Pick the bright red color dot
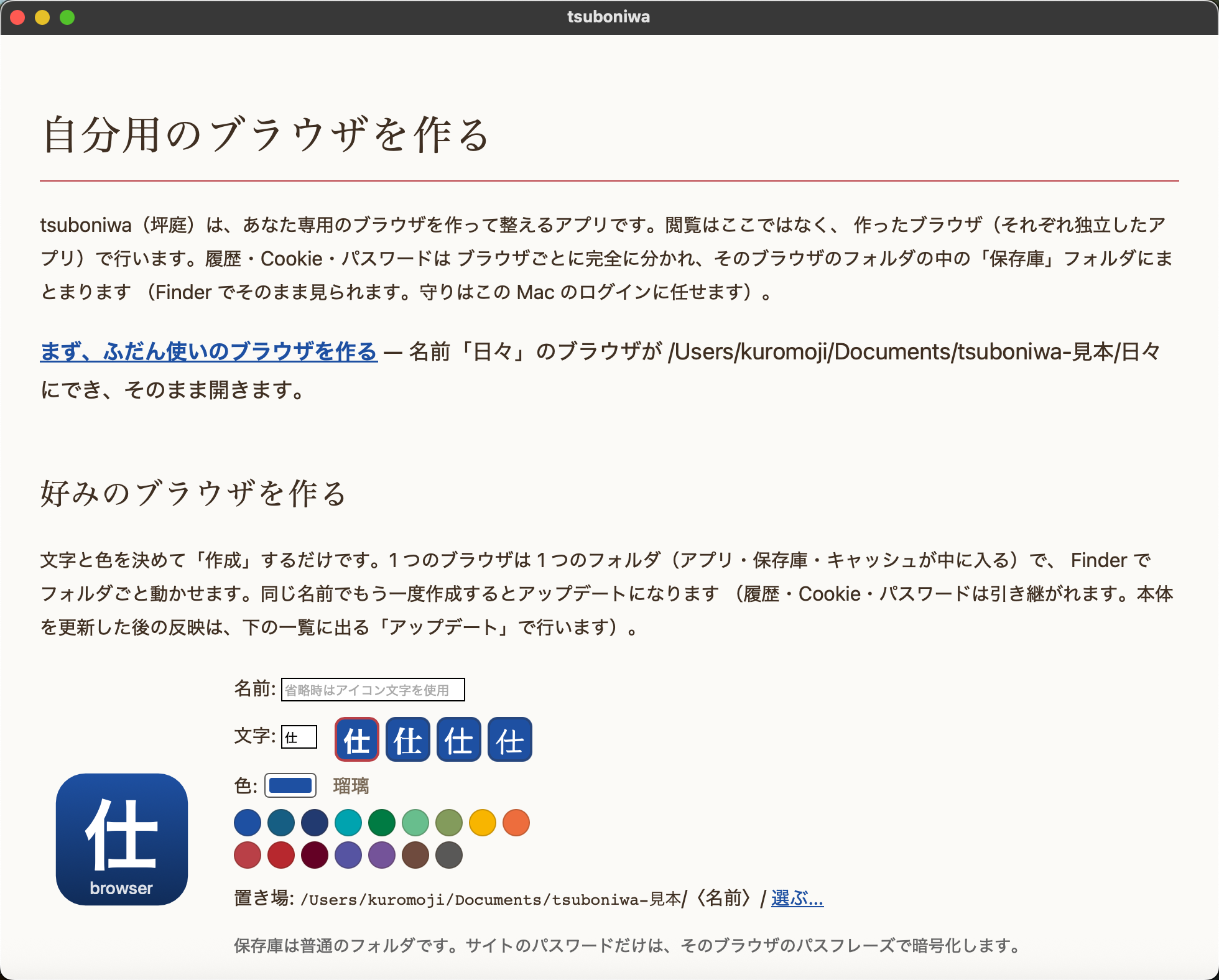1219x980 pixels. (x=281, y=855)
